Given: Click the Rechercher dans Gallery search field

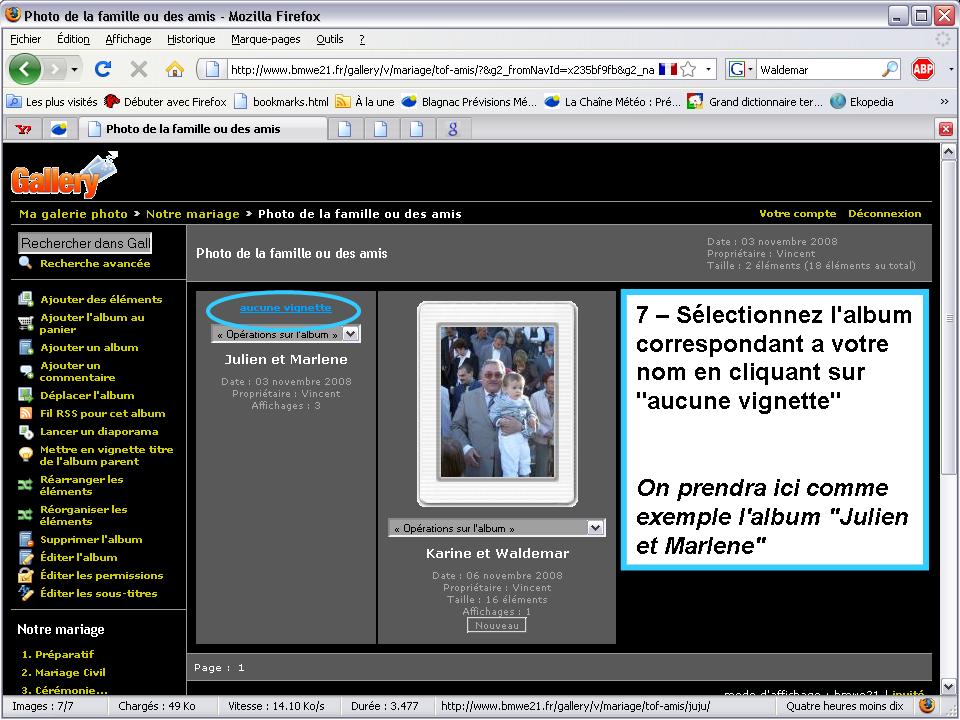Looking at the screenshot, I should pos(85,243).
